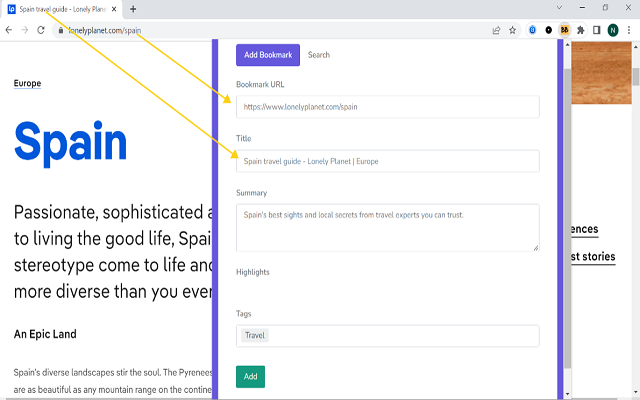
Task: Reload the Lonely Planet page
Action: pyautogui.click(x=41, y=30)
